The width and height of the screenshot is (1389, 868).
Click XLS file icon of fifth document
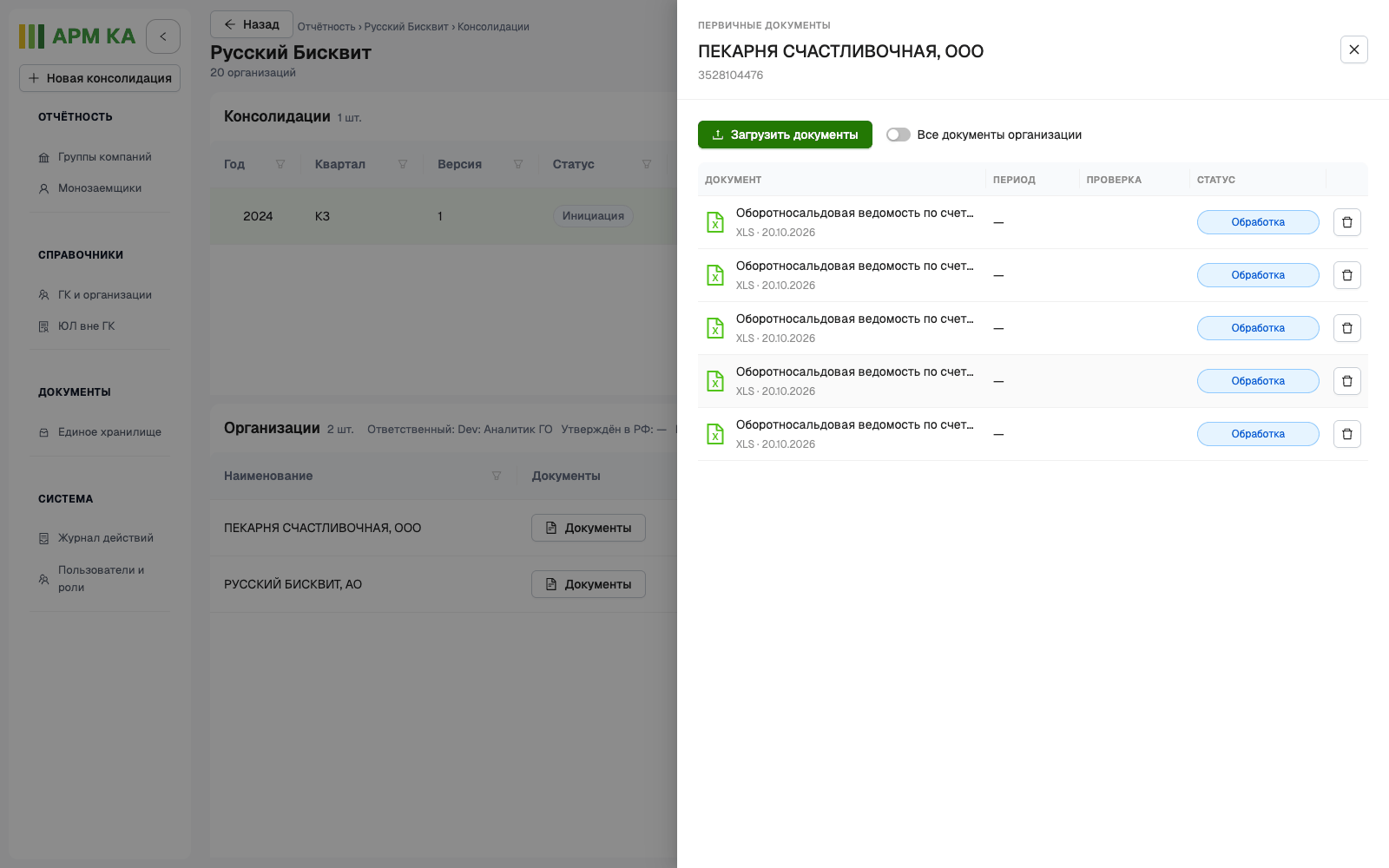[715, 434]
